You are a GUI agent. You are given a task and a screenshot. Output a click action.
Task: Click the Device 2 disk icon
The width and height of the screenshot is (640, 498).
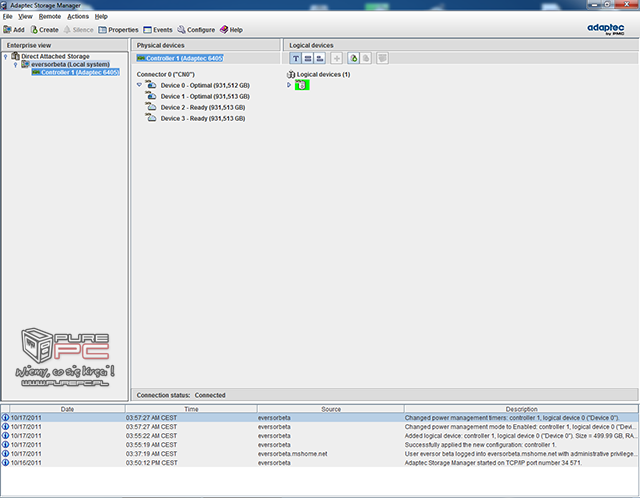pos(151,107)
